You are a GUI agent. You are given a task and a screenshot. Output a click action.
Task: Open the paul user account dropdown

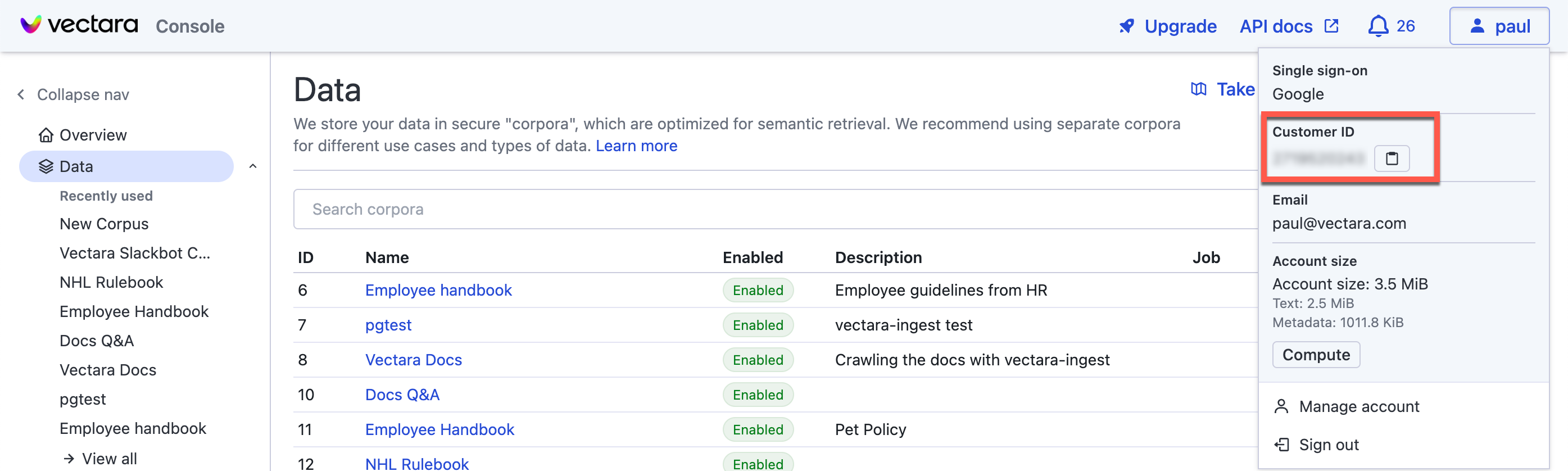(x=1499, y=26)
